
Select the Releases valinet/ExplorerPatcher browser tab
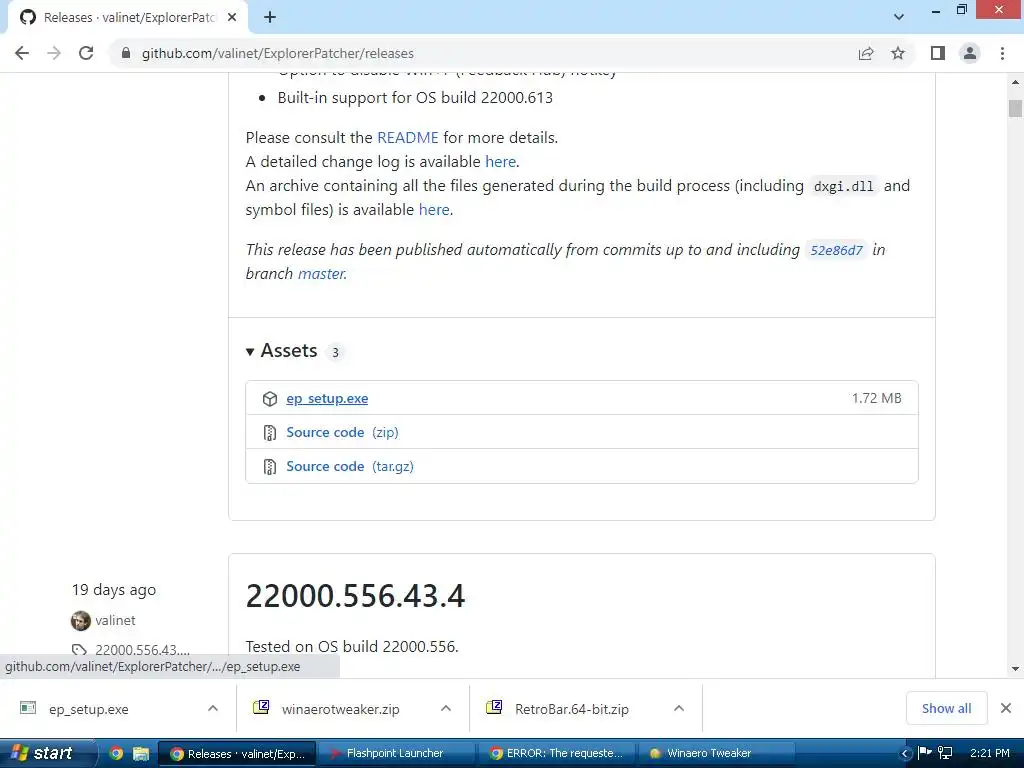click(x=127, y=18)
